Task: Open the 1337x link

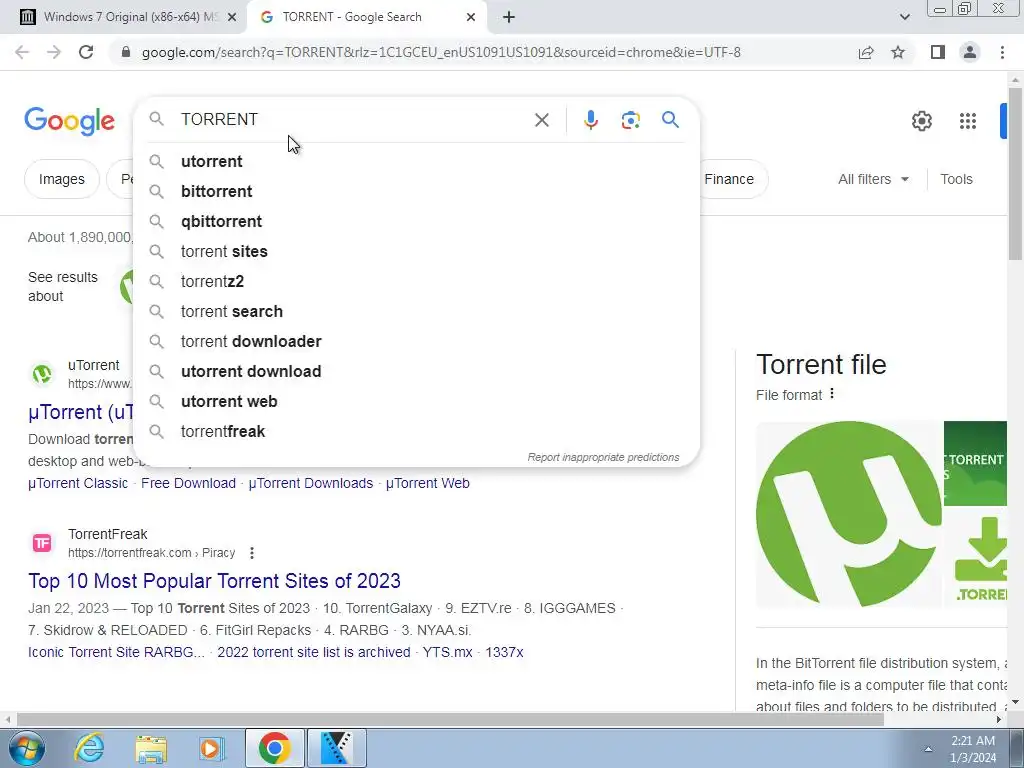Action: [504, 652]
